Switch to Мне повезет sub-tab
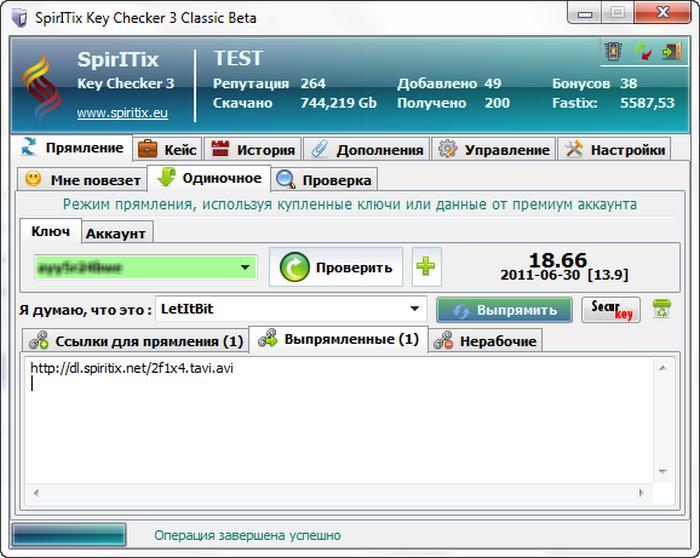Viewport: 700px width, 558px height. tap(83, 180)
